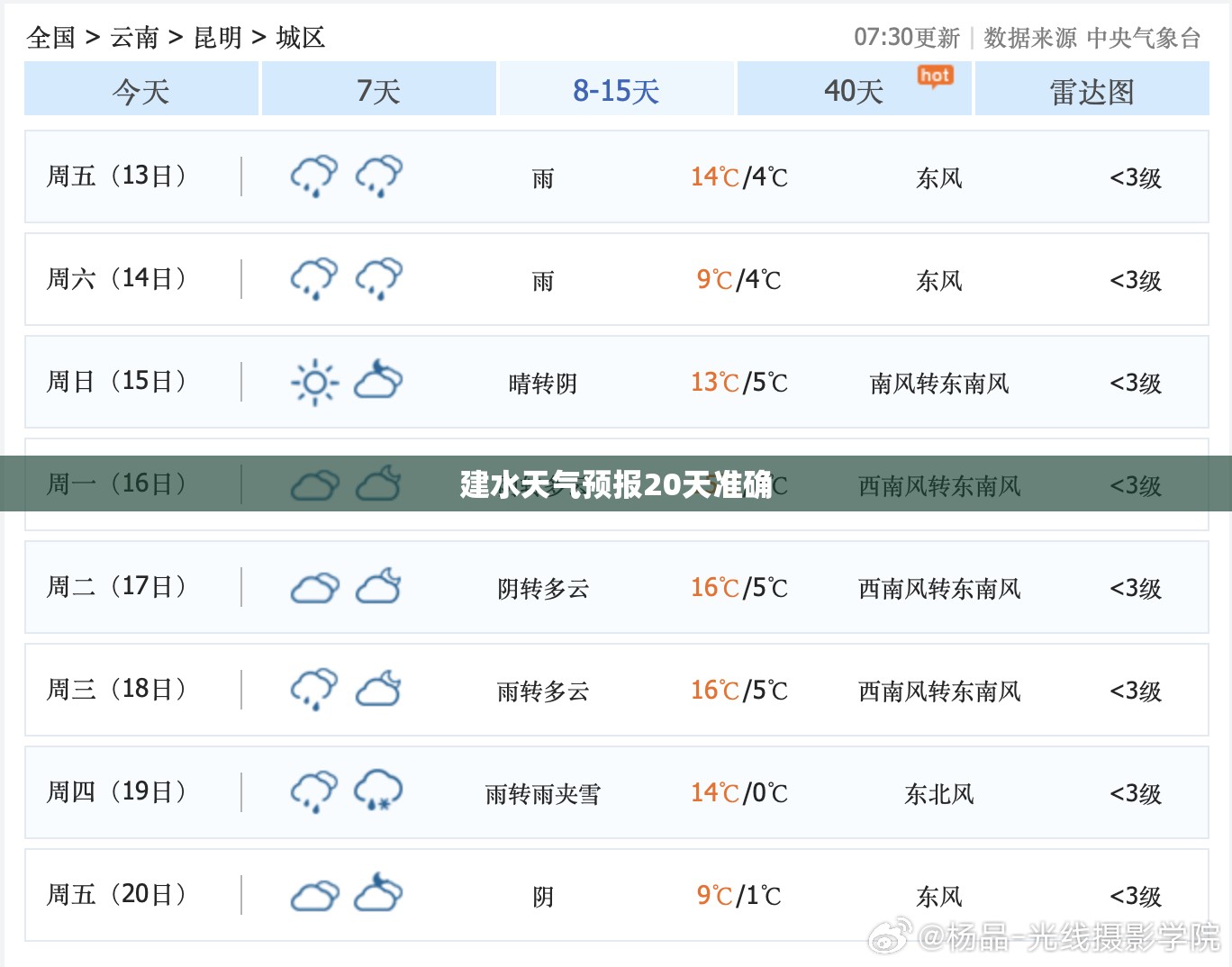Go to 全国 in breadcrumb
This screenshot has height=967, width=1232.
coord(51,37)
